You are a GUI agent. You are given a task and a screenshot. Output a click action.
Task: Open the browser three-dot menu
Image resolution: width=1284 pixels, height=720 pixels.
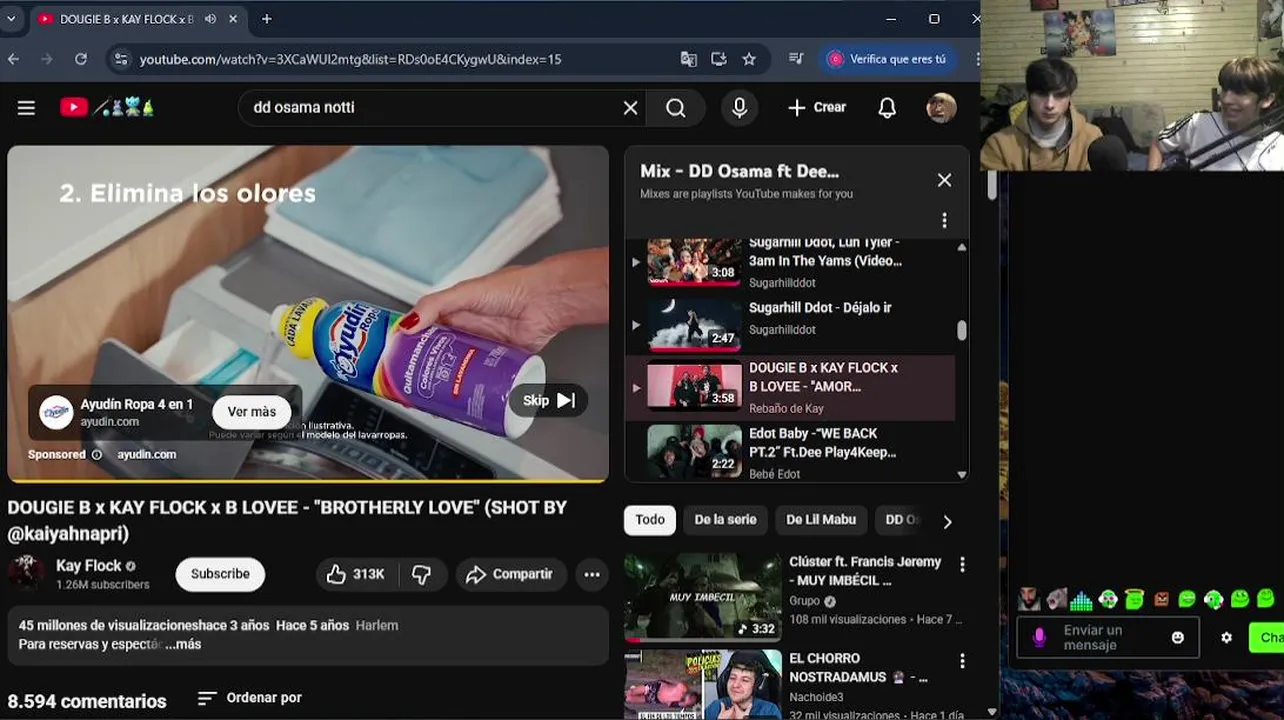tap(978, 59)
